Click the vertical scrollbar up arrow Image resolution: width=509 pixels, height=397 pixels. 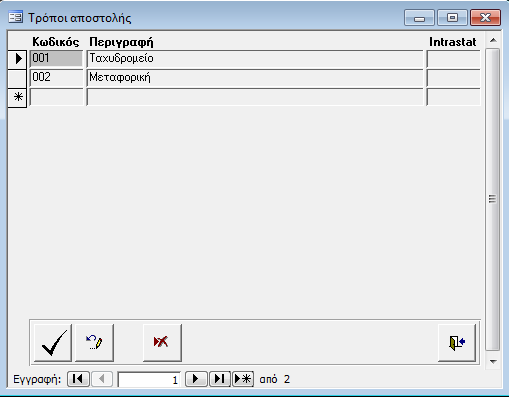[493, 40]
